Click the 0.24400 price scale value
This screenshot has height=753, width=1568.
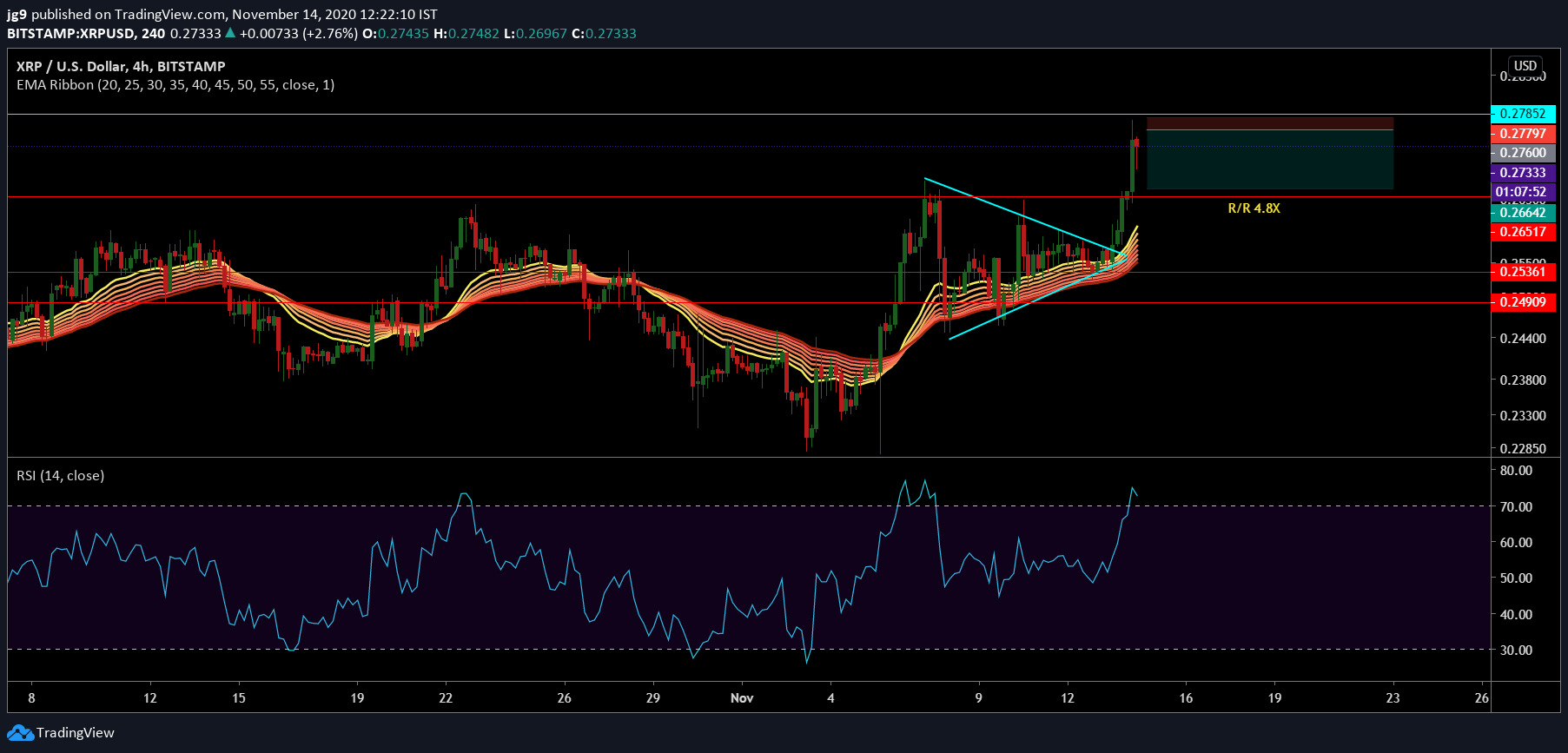pyautogui.click(x=1523, y=339)
